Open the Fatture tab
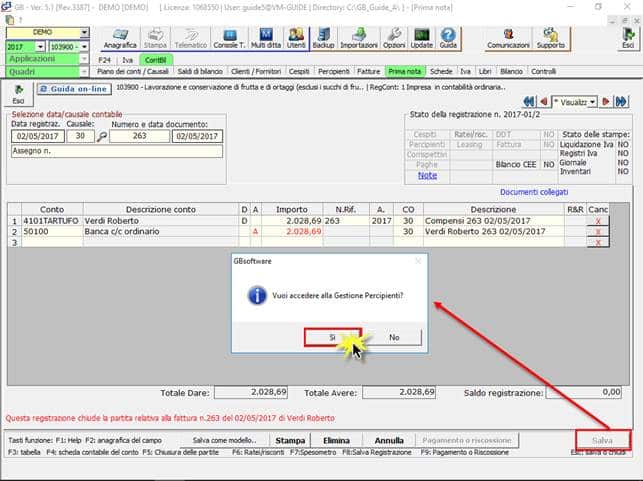The width and height of the screenshot is (643, 481). click(369, 71)
